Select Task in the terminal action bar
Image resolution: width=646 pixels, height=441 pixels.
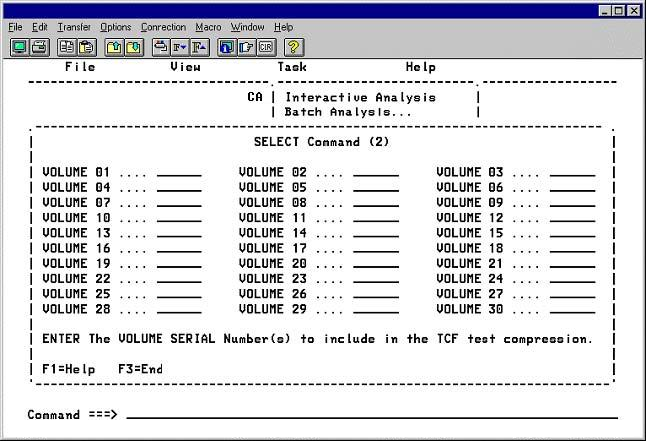click(x=292, y=67)
